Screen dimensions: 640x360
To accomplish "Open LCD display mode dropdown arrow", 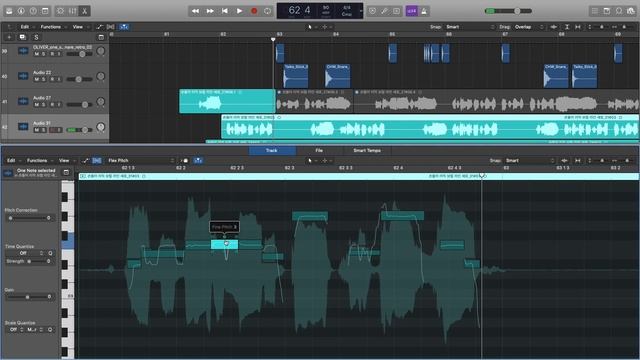I will pos(361,11).
